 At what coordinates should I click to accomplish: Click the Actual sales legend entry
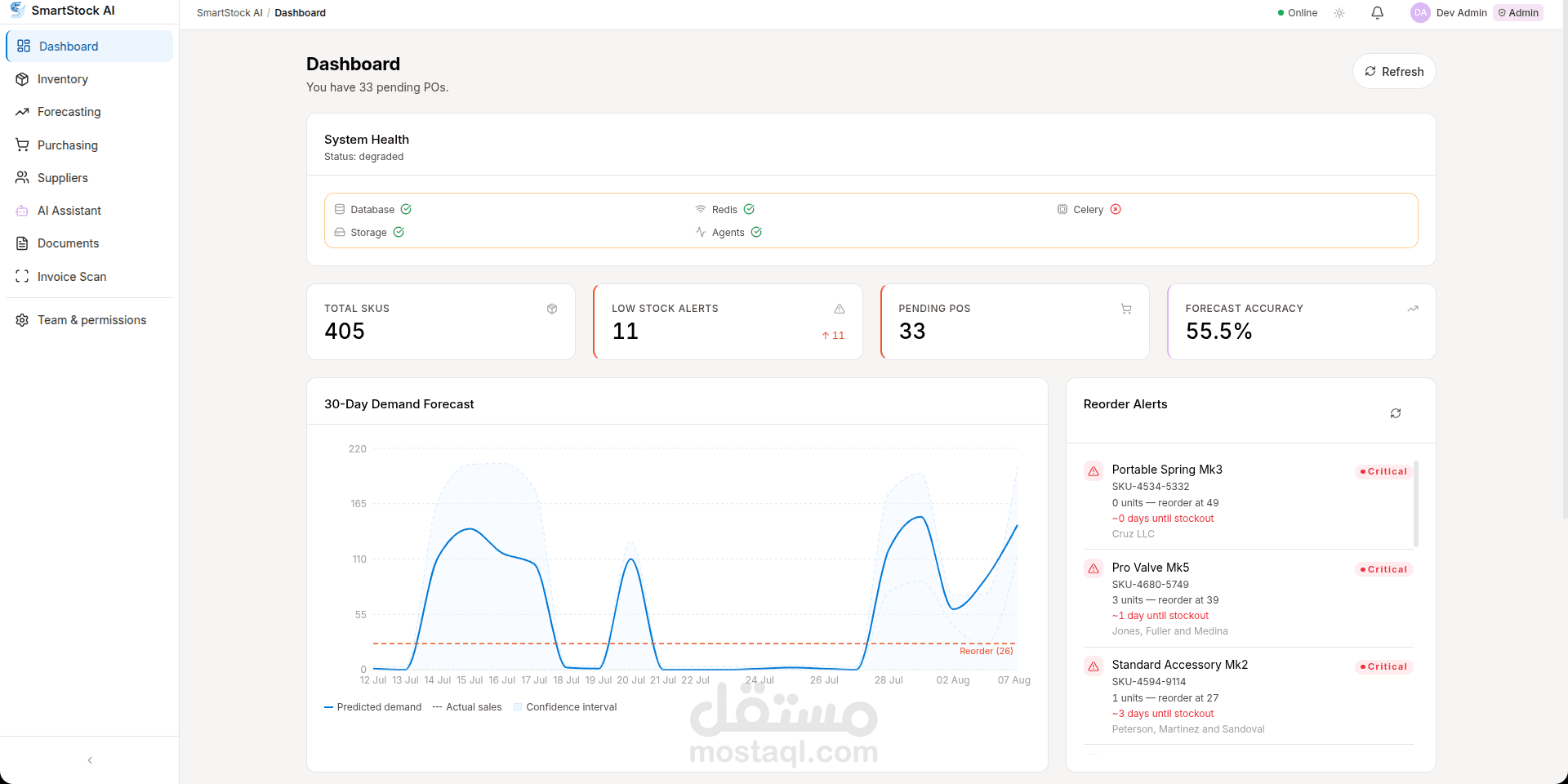[x=467, y=707]
